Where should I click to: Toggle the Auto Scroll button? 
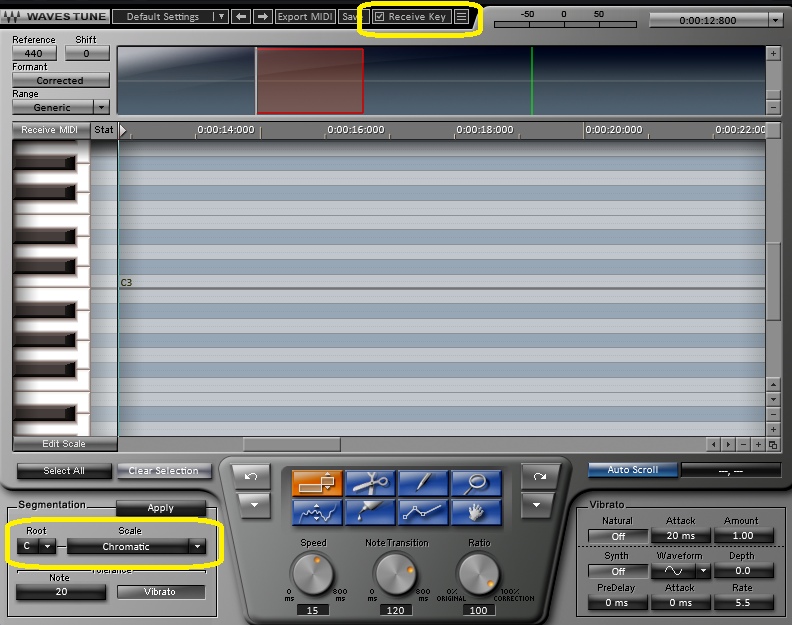point(632,469)
